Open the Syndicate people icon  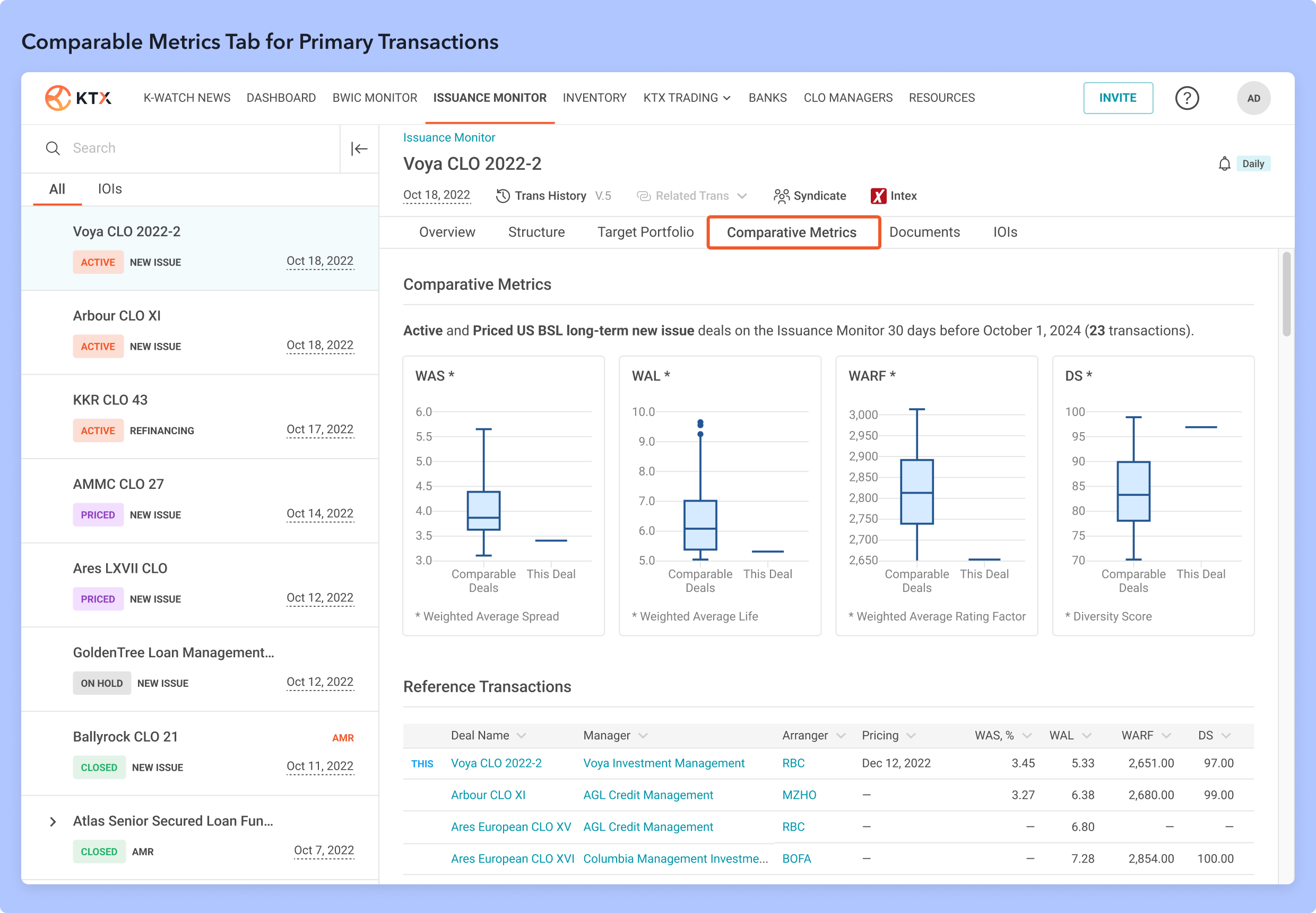tap(781, 196)
